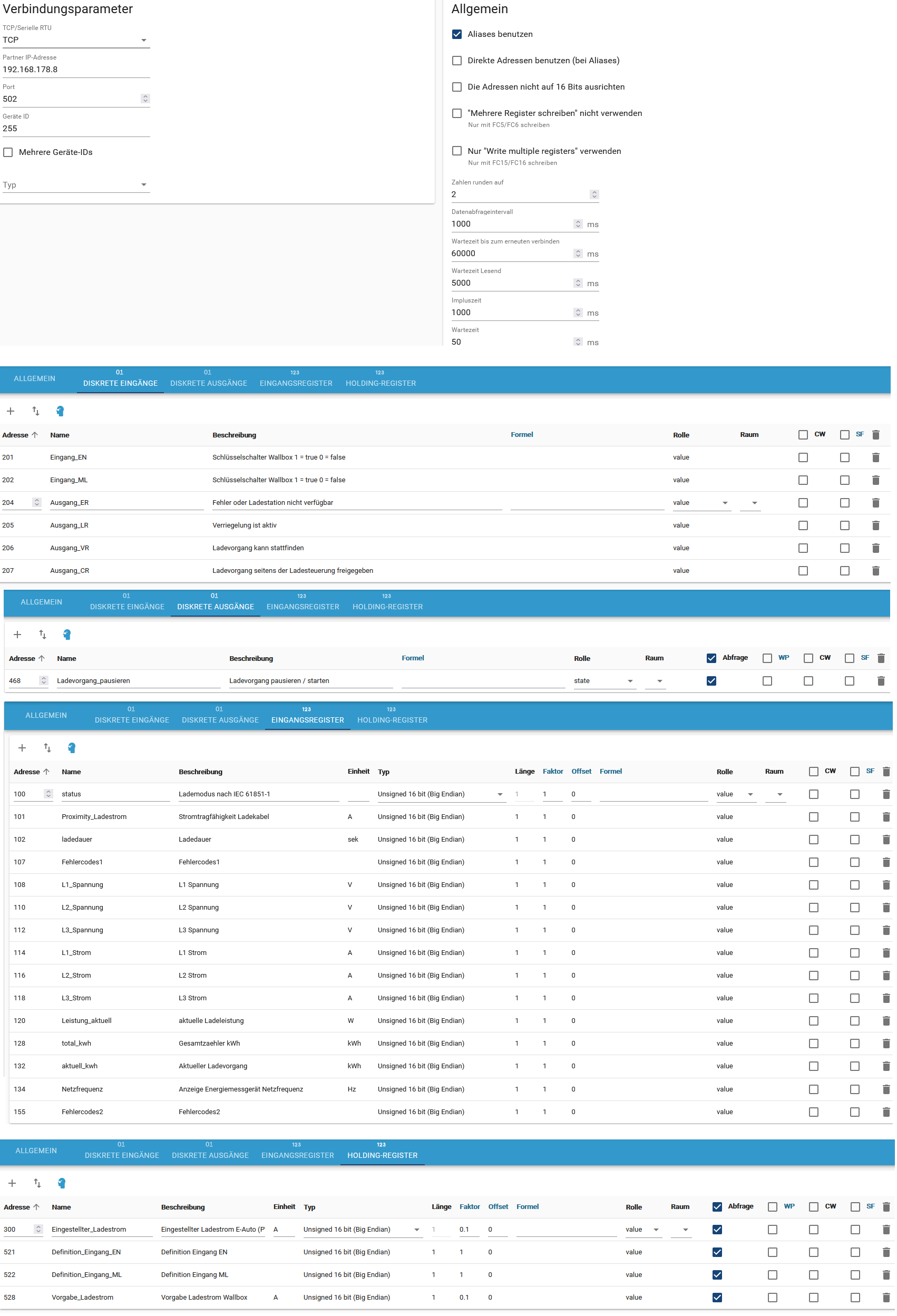Open expert mode head icon in Diskrete Eingänge
Image resolution: width=897 pixels, height=1316 pixels.
(60, 411)
